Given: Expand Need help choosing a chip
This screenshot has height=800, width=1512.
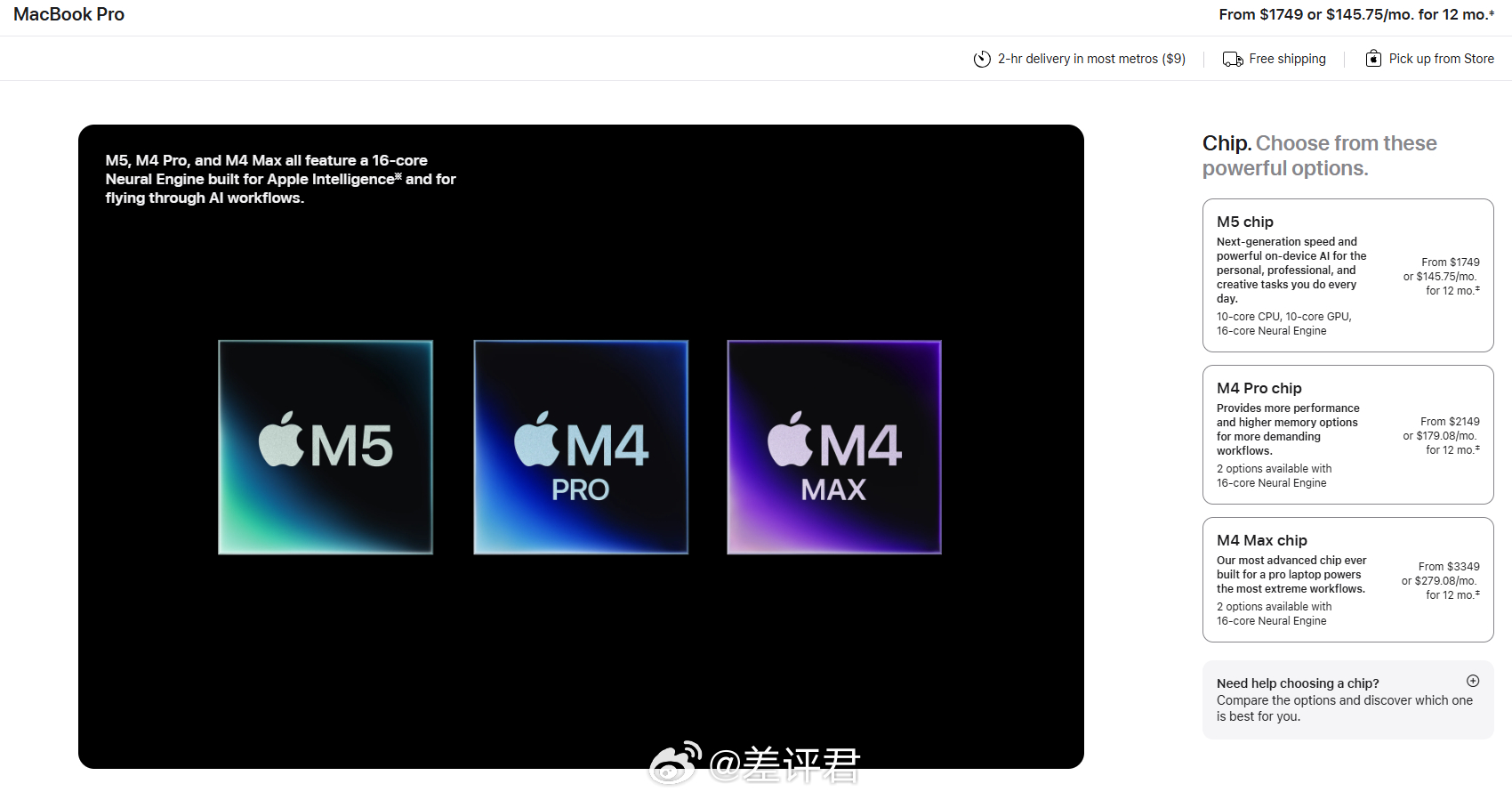Looking at the screenshot, I should click(x=1347, y=699).
